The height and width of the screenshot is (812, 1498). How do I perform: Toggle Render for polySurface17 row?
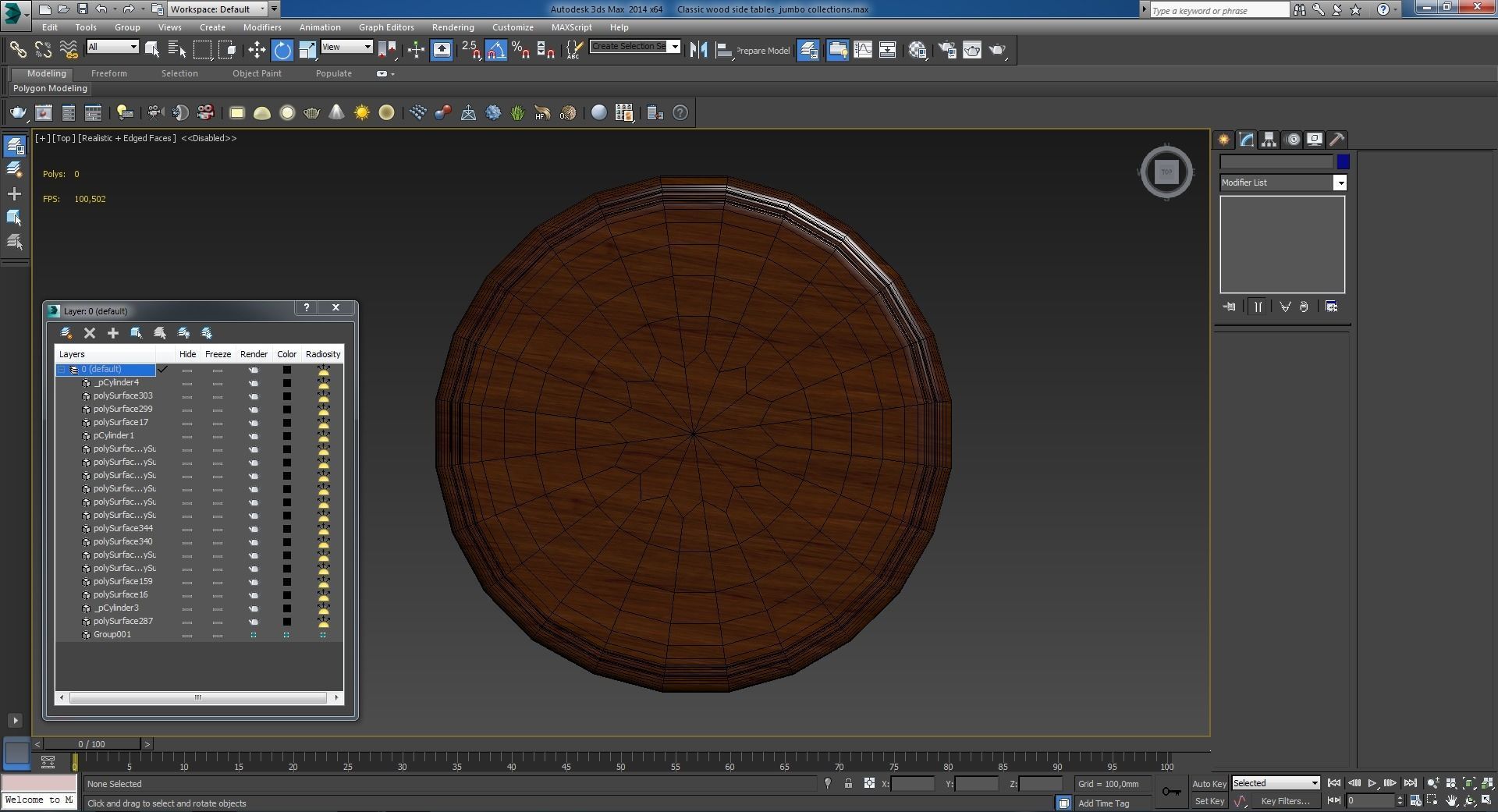tap(254, 423)
